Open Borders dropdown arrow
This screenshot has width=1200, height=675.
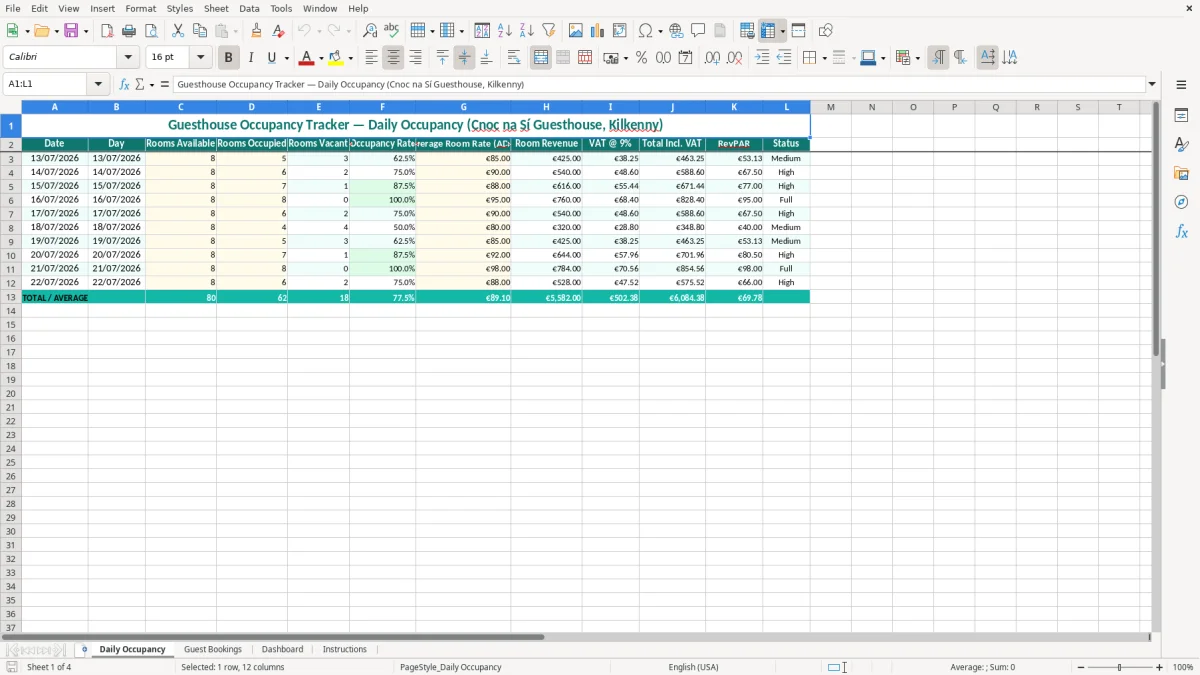(x=824, y=58)
